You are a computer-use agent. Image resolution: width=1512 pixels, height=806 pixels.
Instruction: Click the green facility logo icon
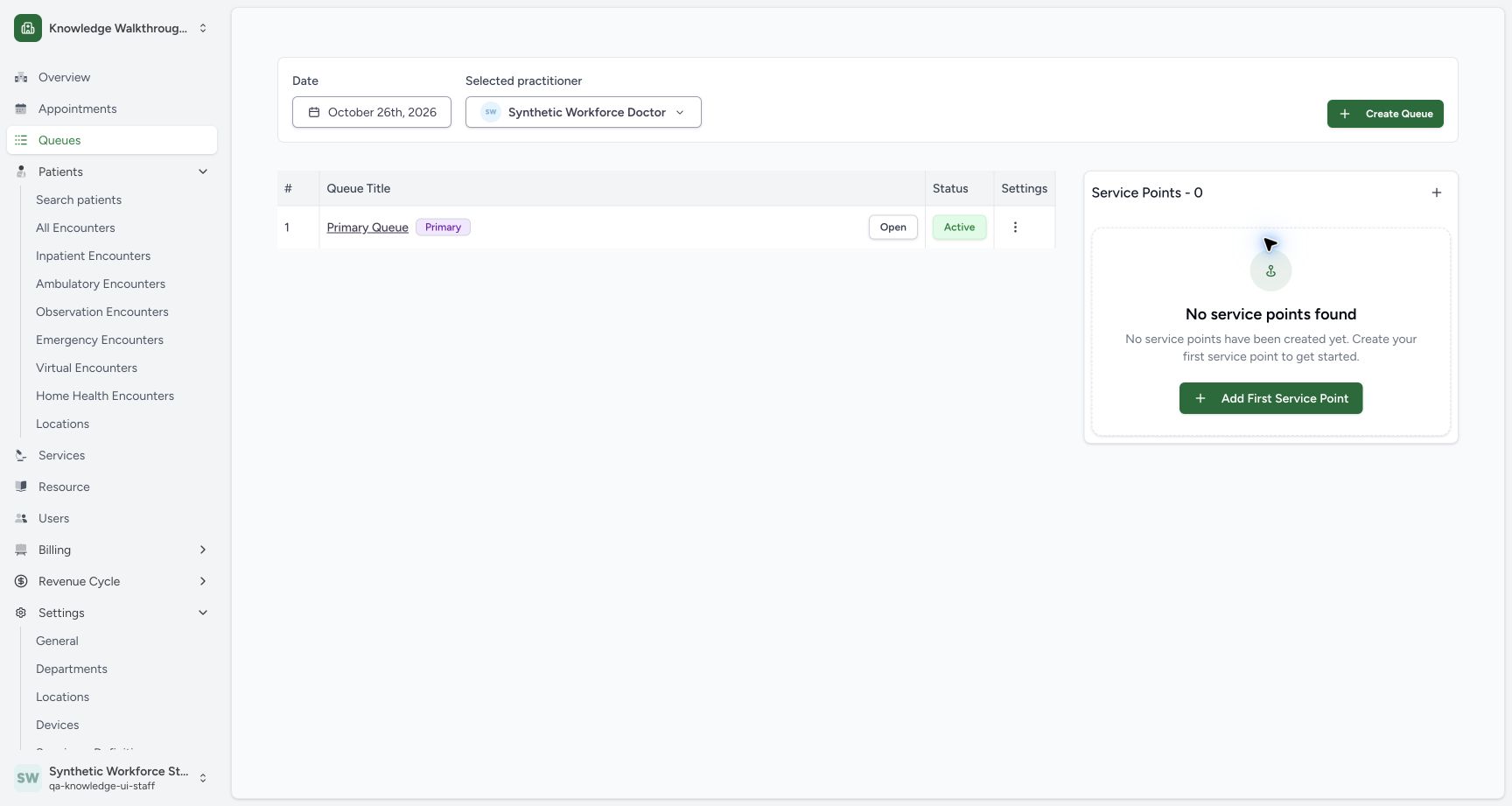(28, 28)
